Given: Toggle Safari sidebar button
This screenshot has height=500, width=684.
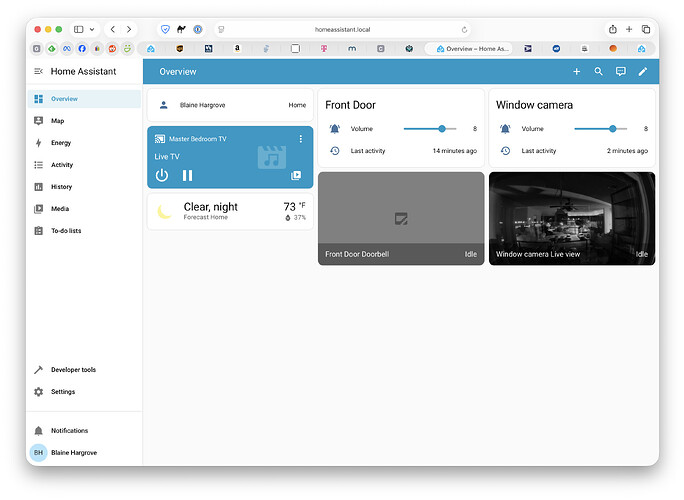Looking at the screenshot, I should [79, 29].
